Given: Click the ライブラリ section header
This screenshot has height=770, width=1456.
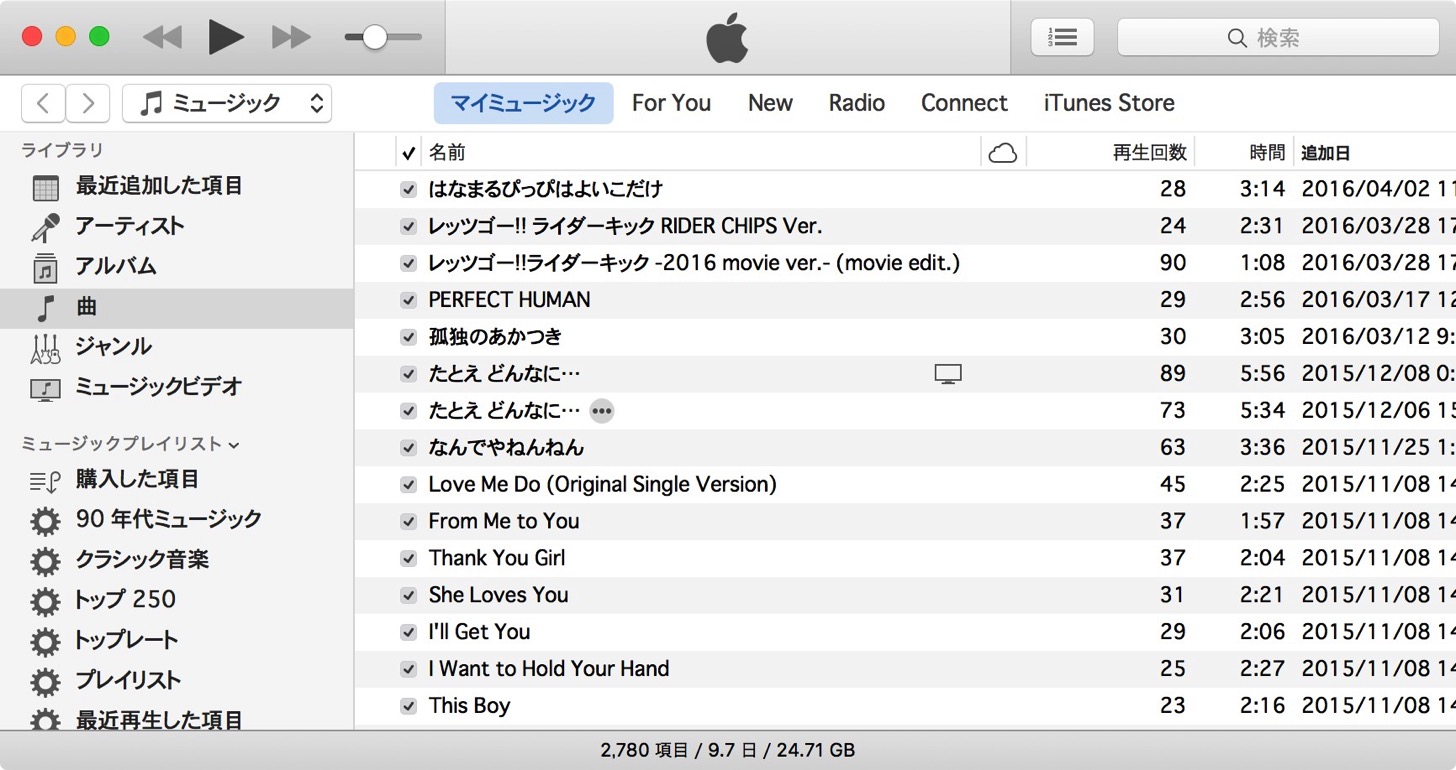Looking at the screenshot, I should (x=62, y=150).
